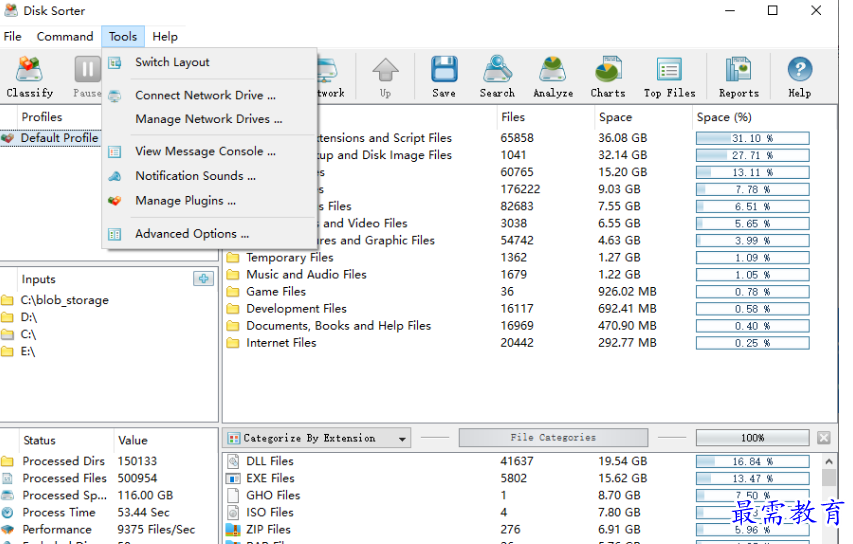Select Manage Network Drives entry
853x544 pixels.
coord(209,119)
